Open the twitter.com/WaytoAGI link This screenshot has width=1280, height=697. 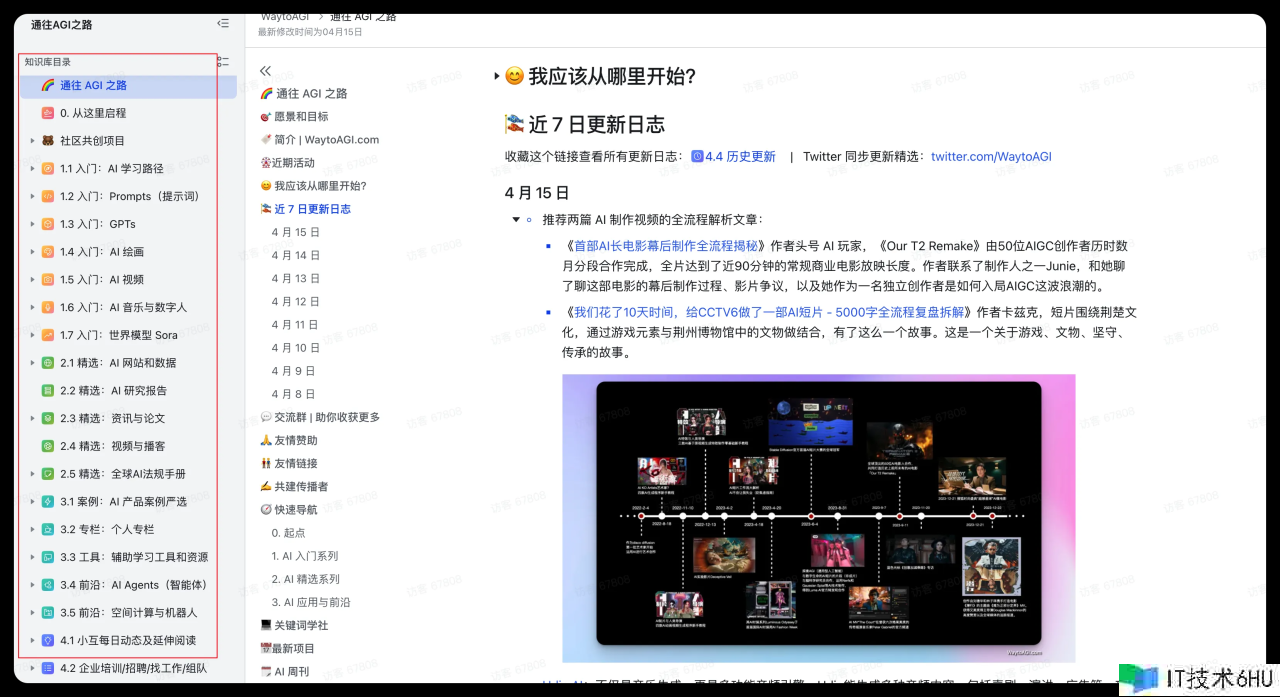tap(990, 157)
